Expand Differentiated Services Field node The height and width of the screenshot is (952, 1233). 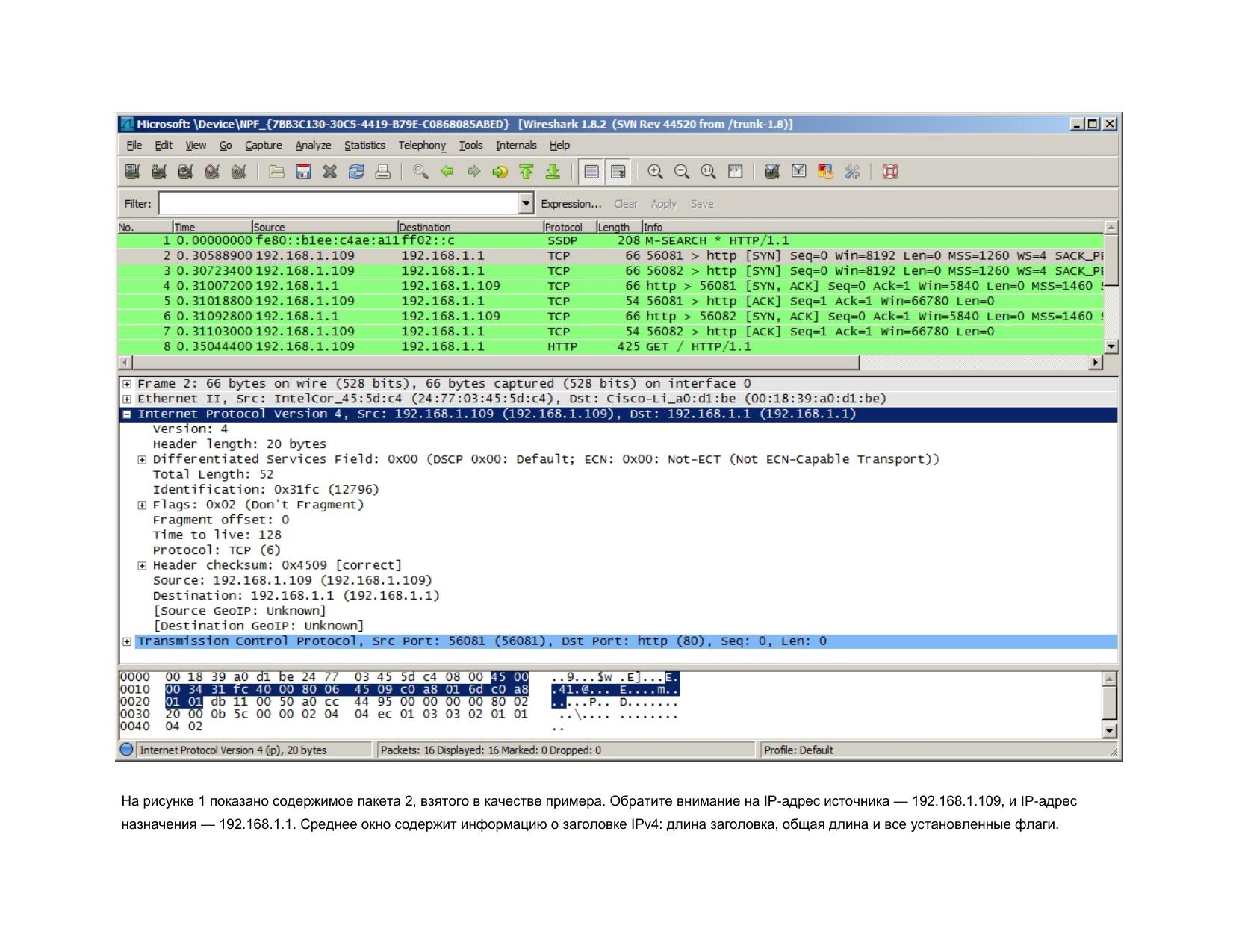(x=142, y=460)
